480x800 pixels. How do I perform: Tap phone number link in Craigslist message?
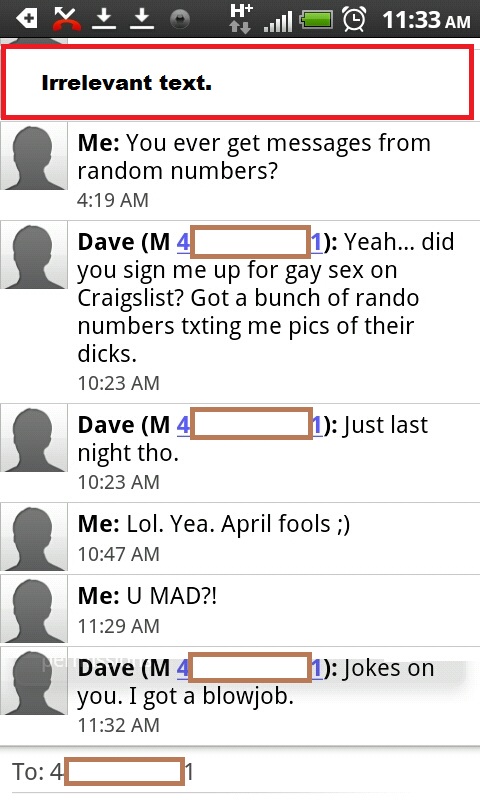[x=250, y=241]
